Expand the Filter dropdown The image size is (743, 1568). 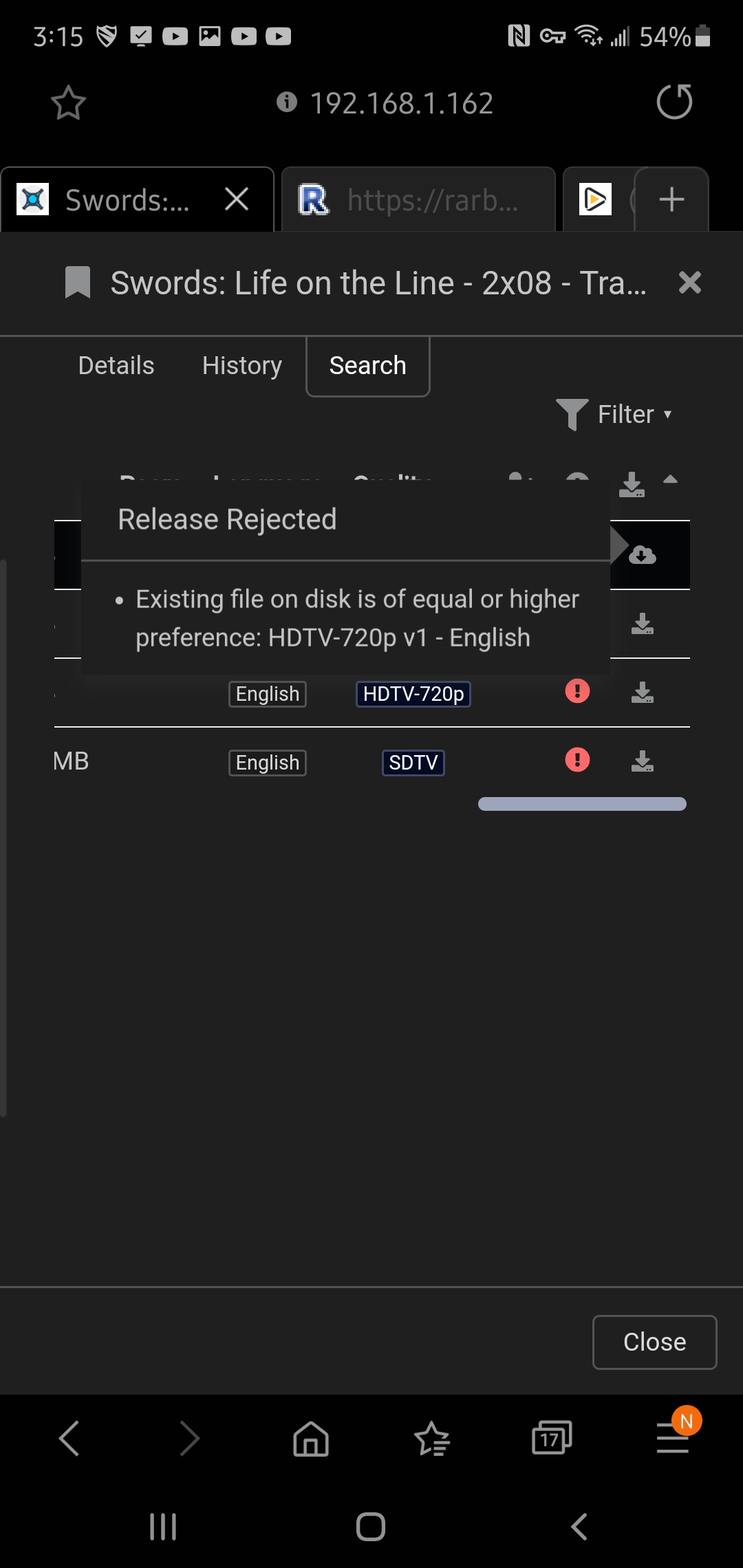pyautogui.click(x=614, y=415)
